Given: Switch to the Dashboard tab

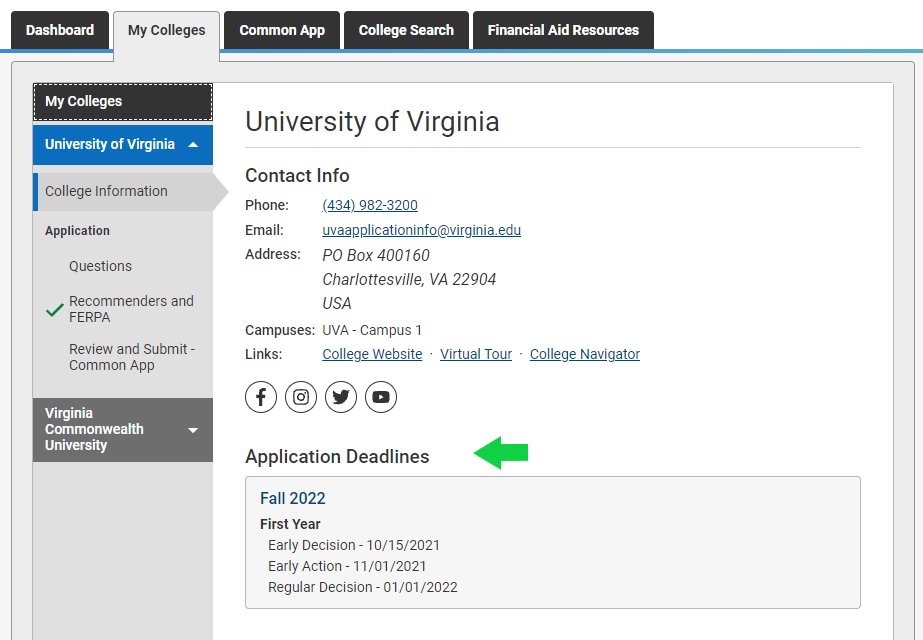Looking at the screenshot, I should pos(60,30).
